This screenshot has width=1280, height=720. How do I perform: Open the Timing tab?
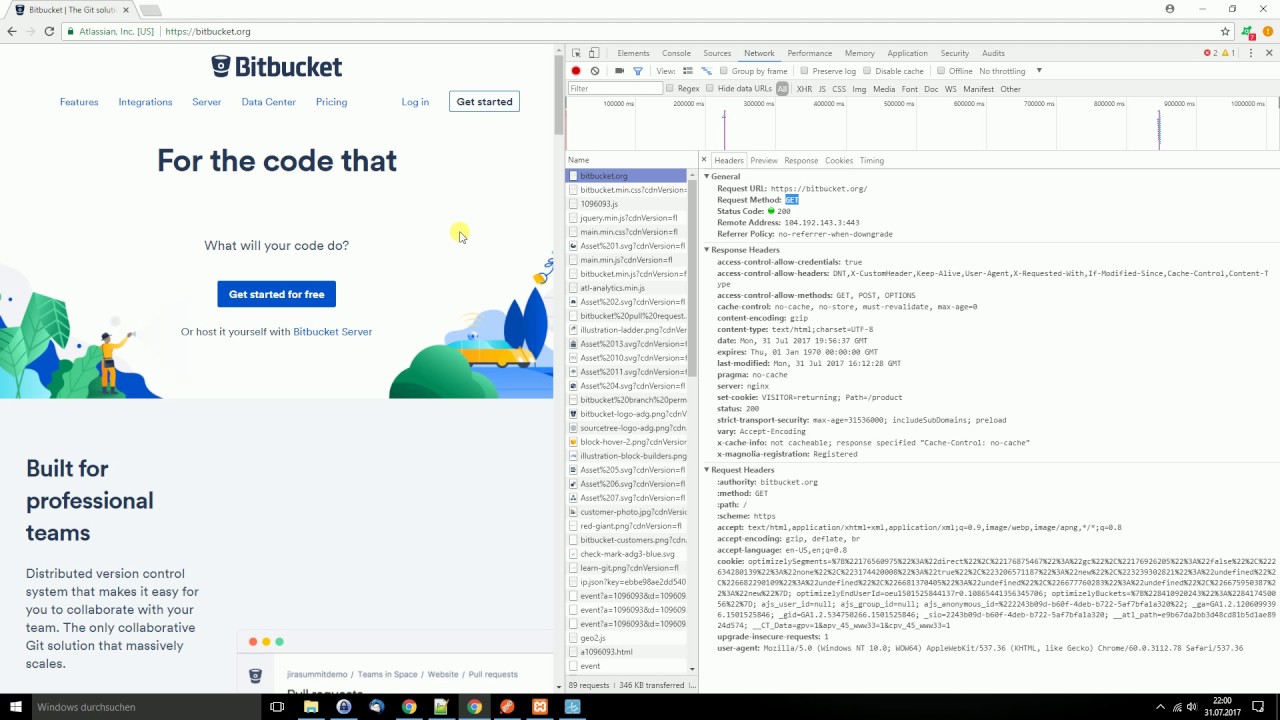pyautogui.click(x=872, y=160)
